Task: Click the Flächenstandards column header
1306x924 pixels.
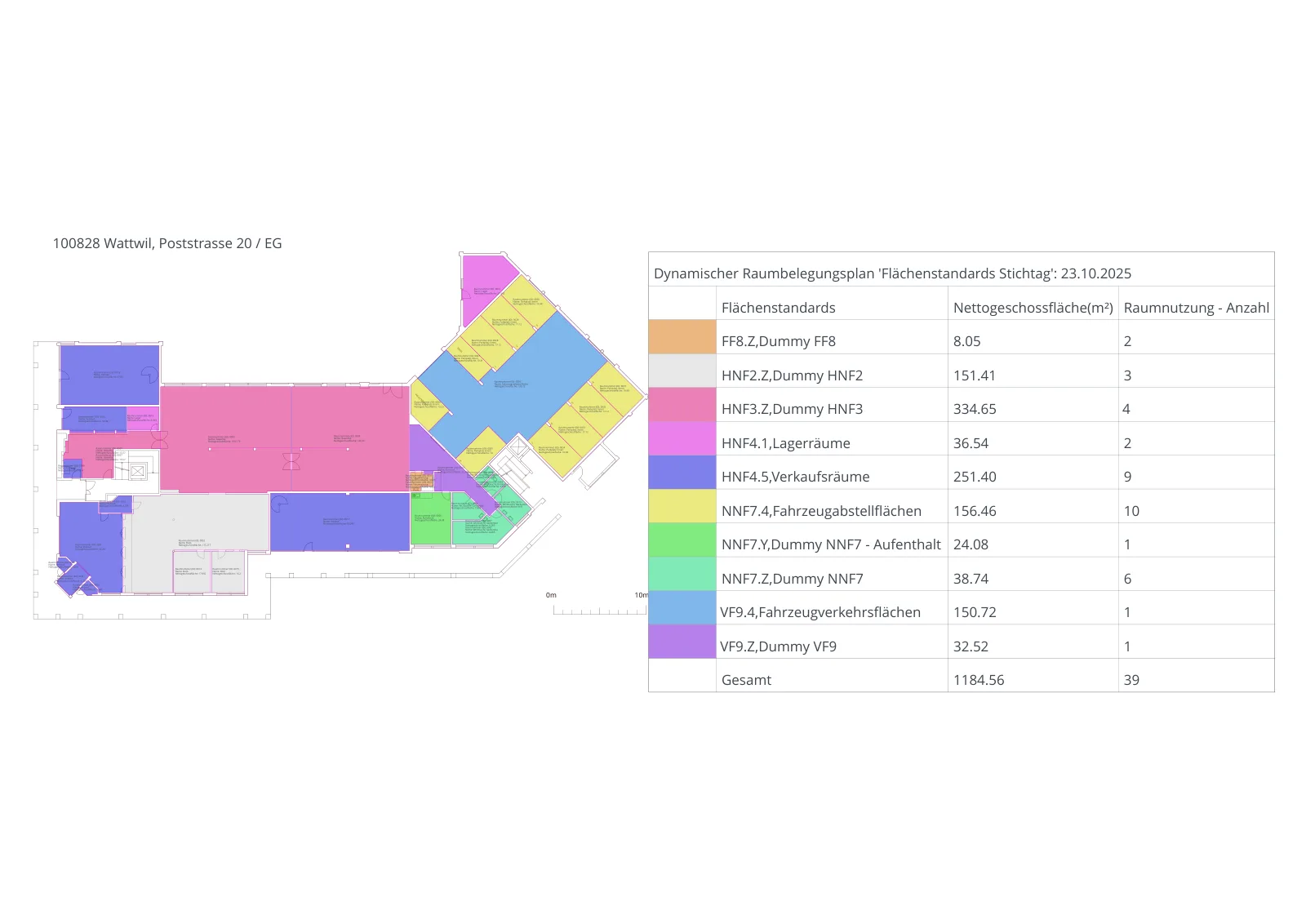Action: click(x=778, y=308)
